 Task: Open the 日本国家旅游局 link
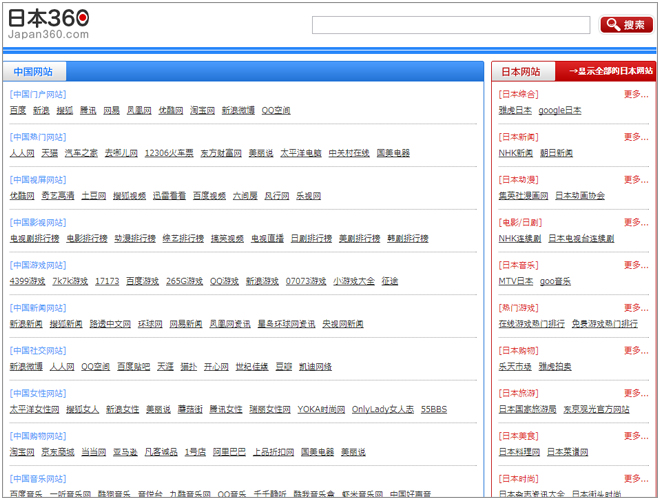click(527, 410)
